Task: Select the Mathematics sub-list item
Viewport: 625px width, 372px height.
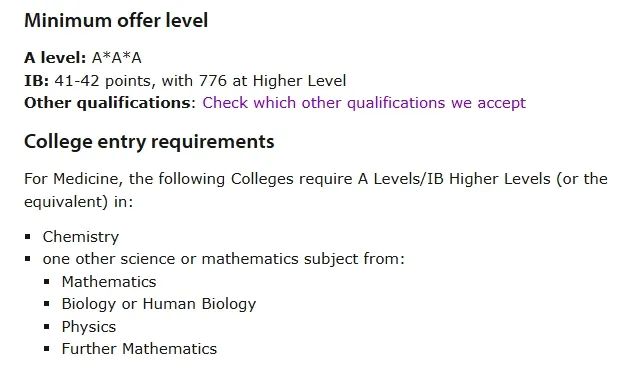Action: [109, 282]
